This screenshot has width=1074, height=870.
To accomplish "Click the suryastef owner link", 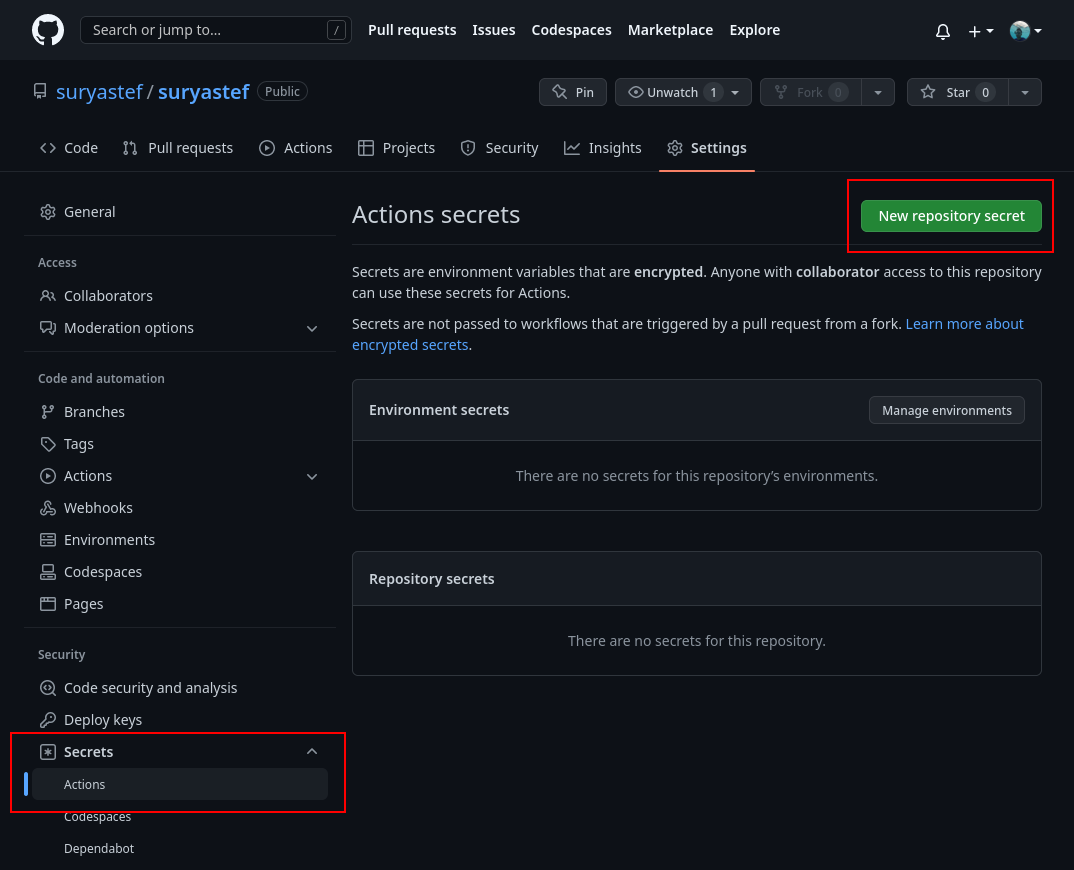I will click(99, 92).
